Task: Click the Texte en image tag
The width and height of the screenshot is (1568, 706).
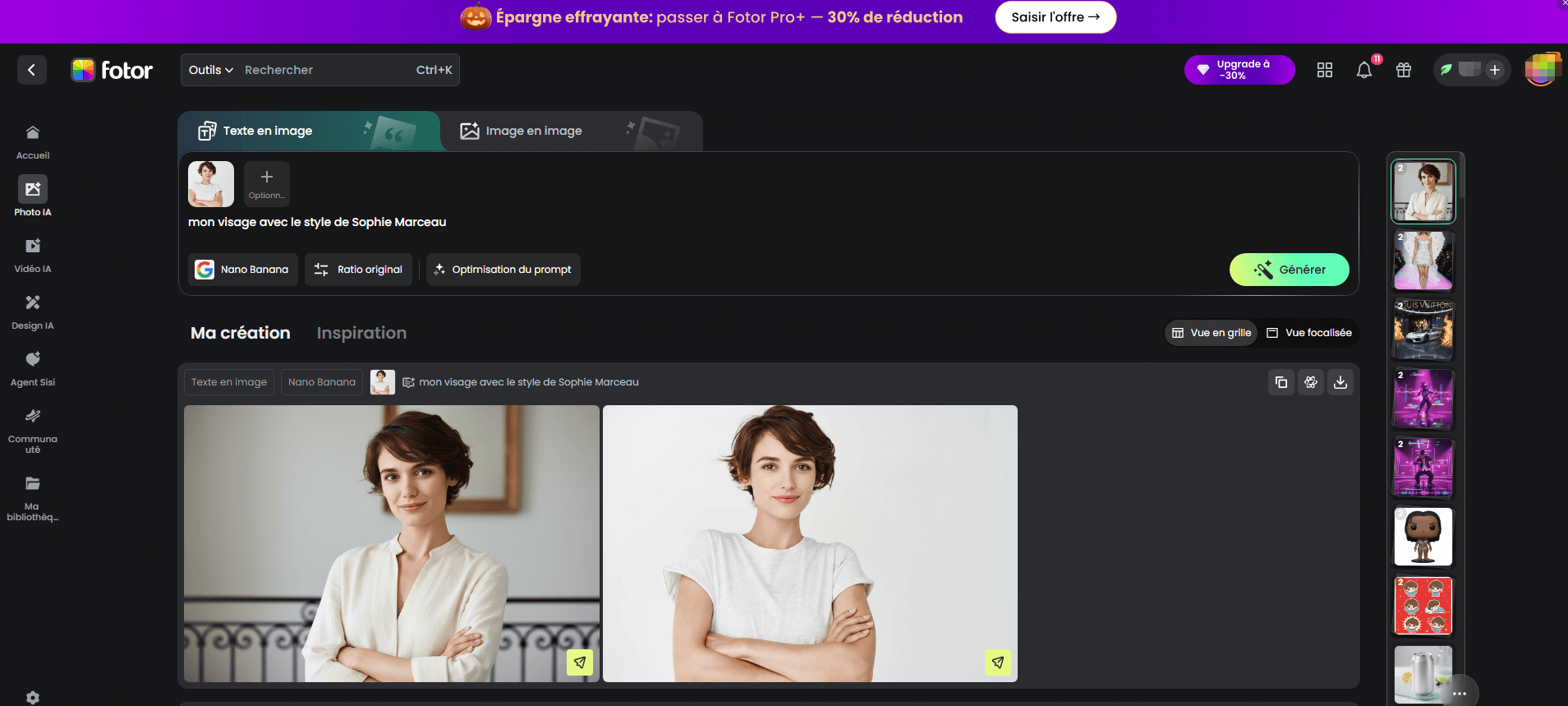Action: tap(229, 382)
